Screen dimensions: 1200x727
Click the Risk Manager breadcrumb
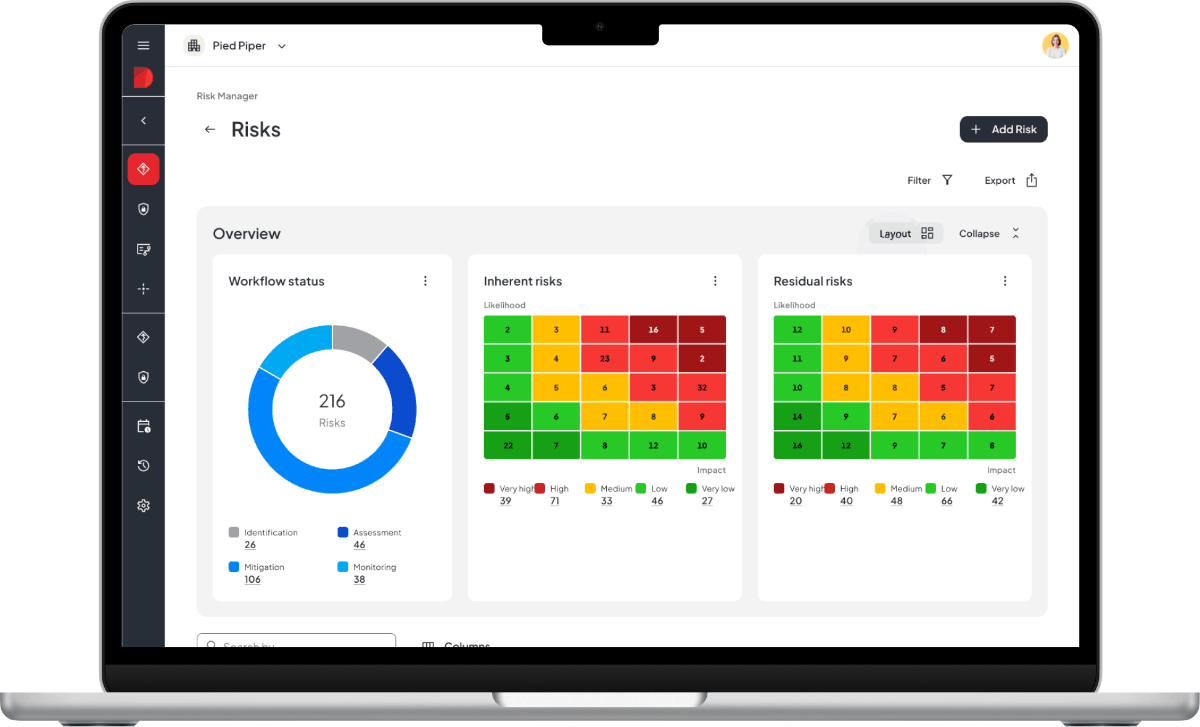[227, 96]
